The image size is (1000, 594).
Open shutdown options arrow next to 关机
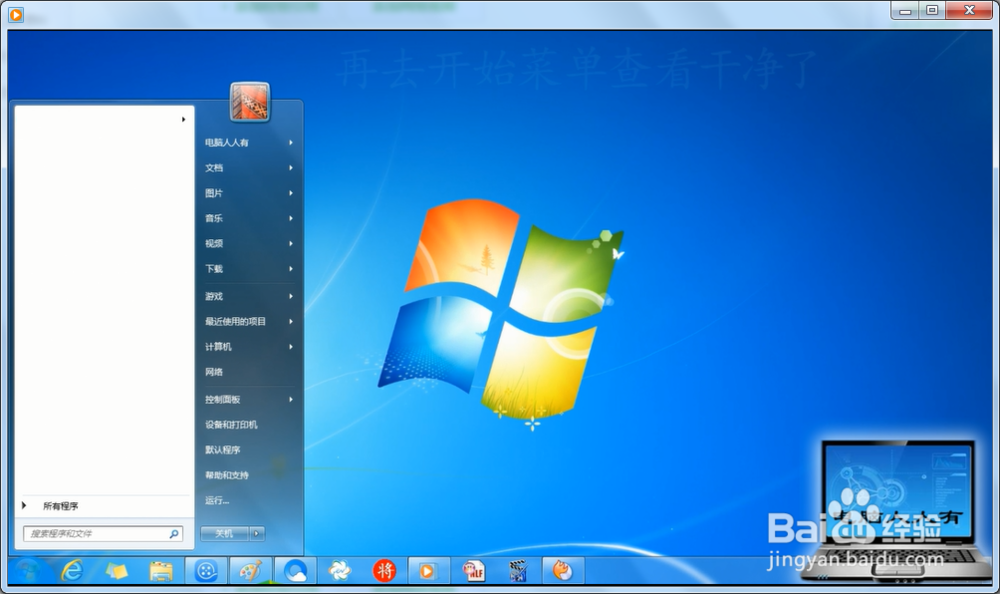257,533
